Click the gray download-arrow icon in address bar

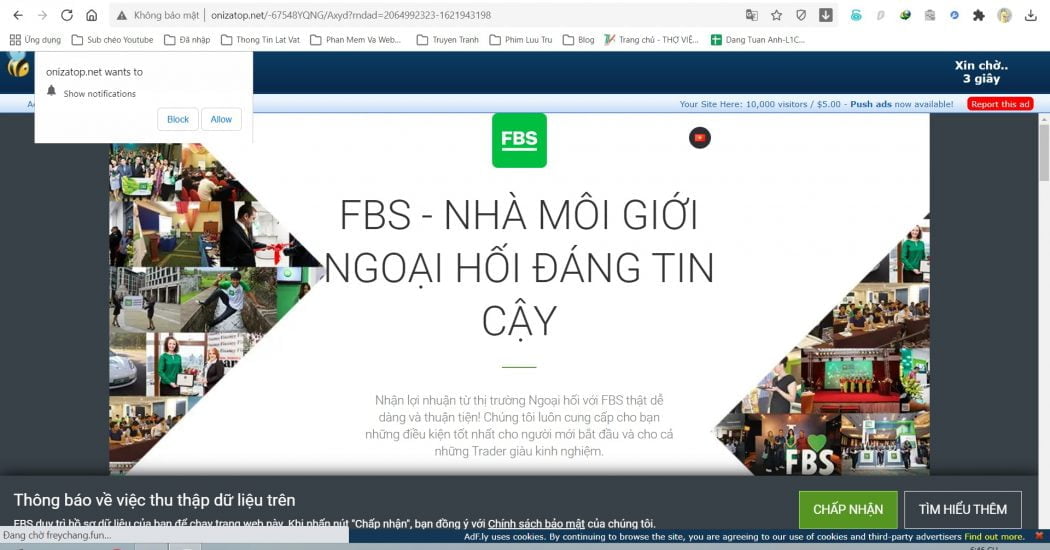point(826,15)
